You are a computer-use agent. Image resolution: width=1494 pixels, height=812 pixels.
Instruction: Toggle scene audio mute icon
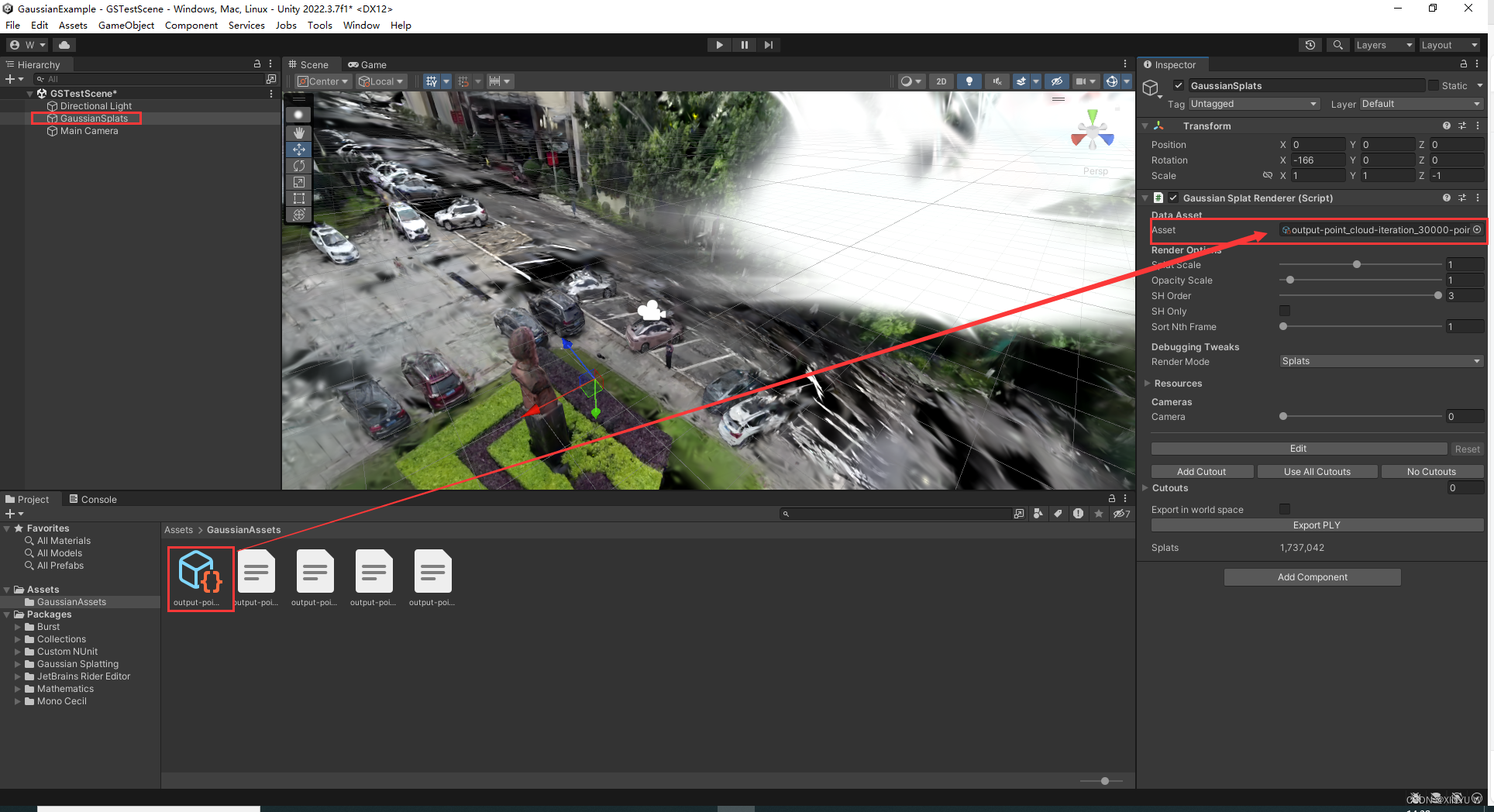pos(997,81)
